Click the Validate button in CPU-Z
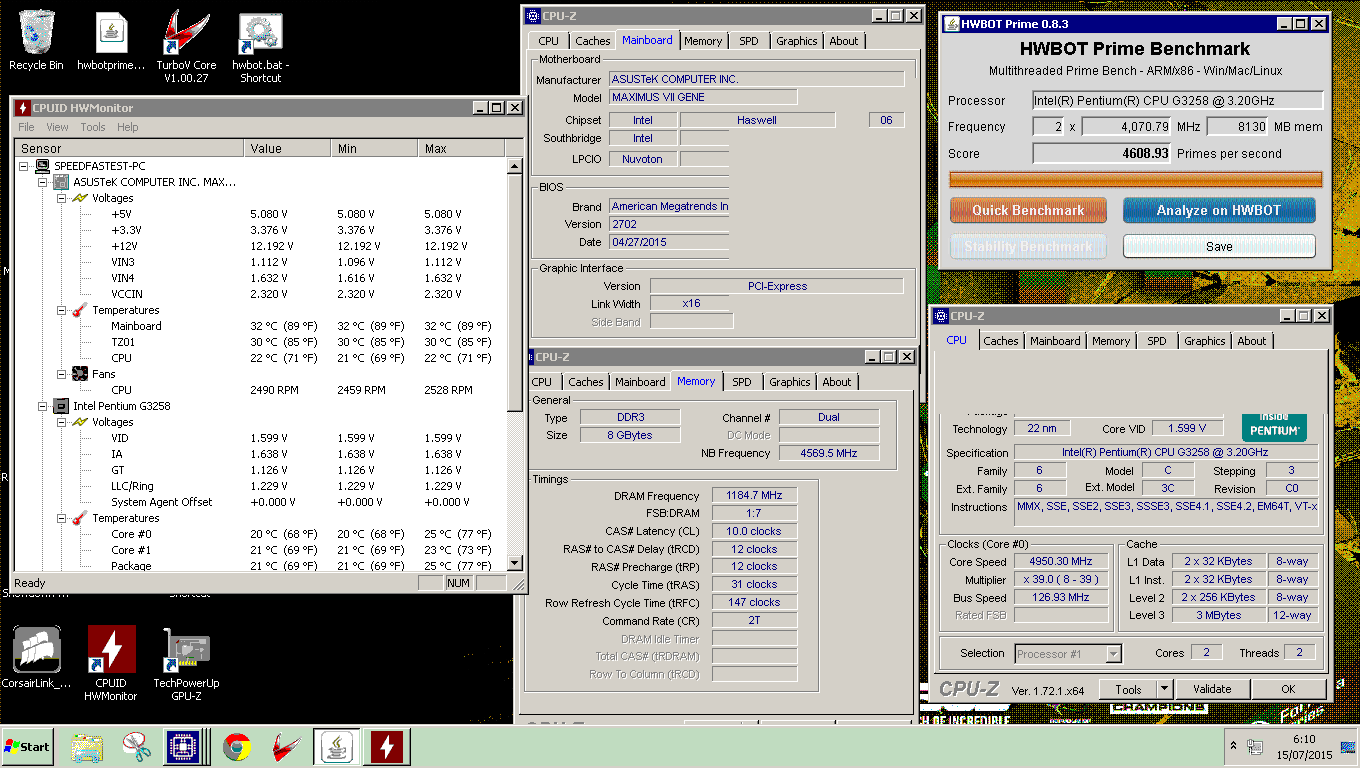The image size is (1360, 768). coord(1211,689)
